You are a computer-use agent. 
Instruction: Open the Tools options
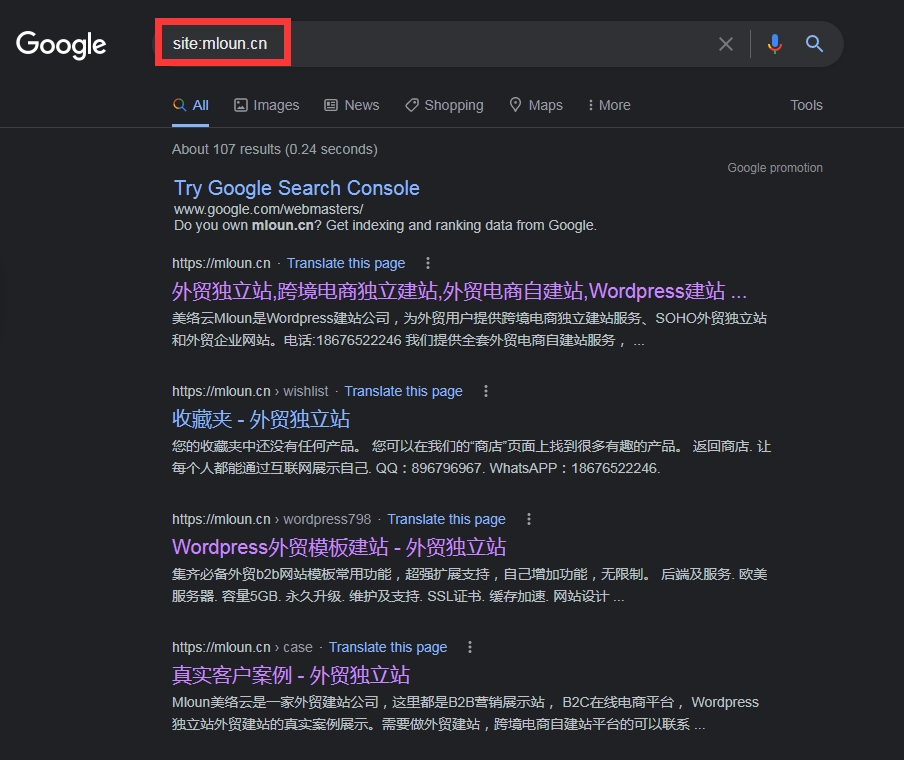[x=806, y=105]
